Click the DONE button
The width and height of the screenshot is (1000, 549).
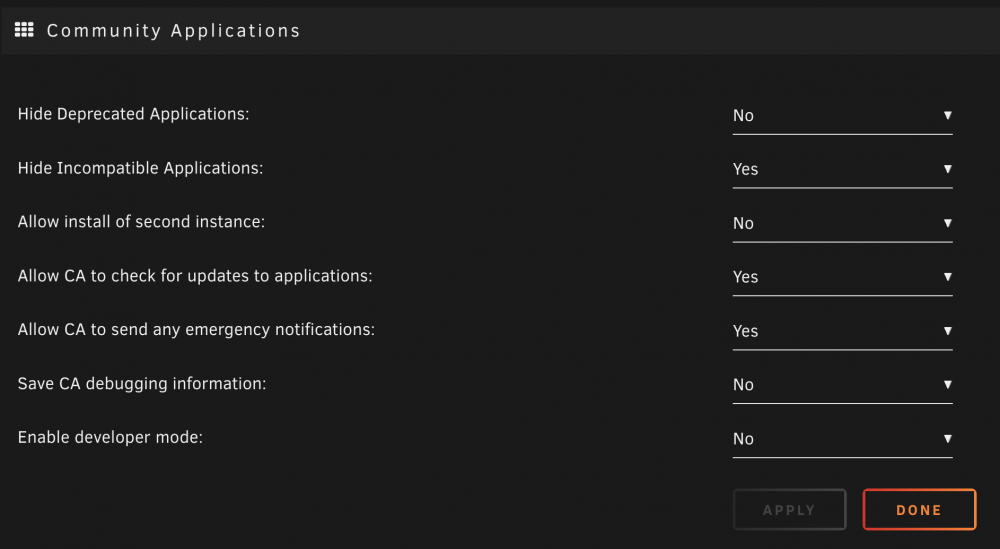[x=919, y=509]
